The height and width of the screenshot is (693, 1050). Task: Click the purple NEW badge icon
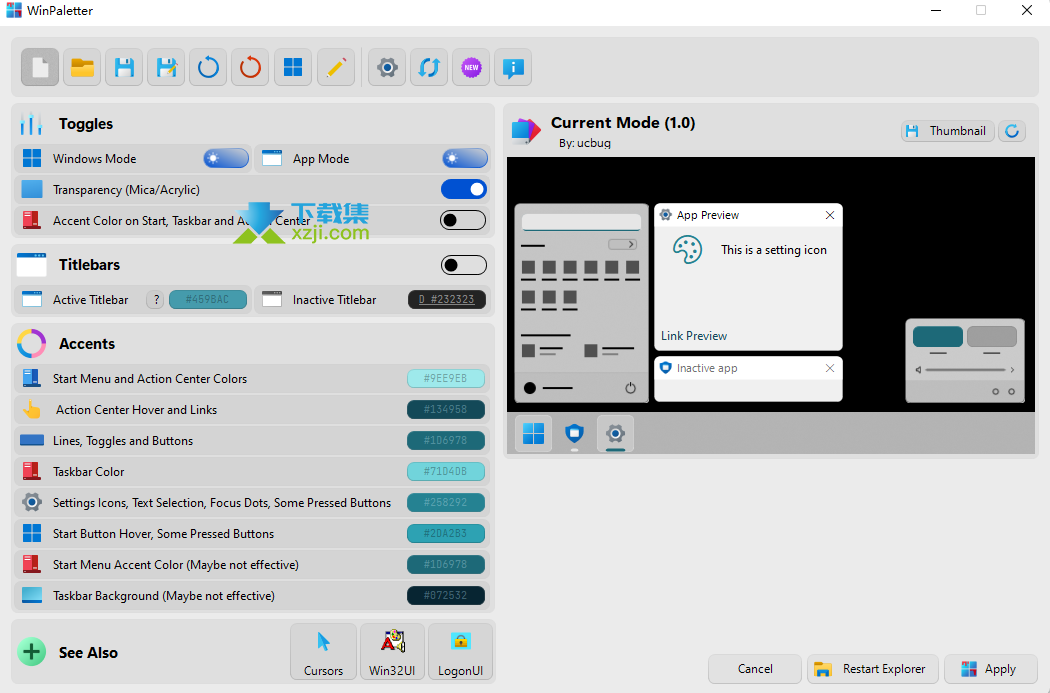point(471,67)
